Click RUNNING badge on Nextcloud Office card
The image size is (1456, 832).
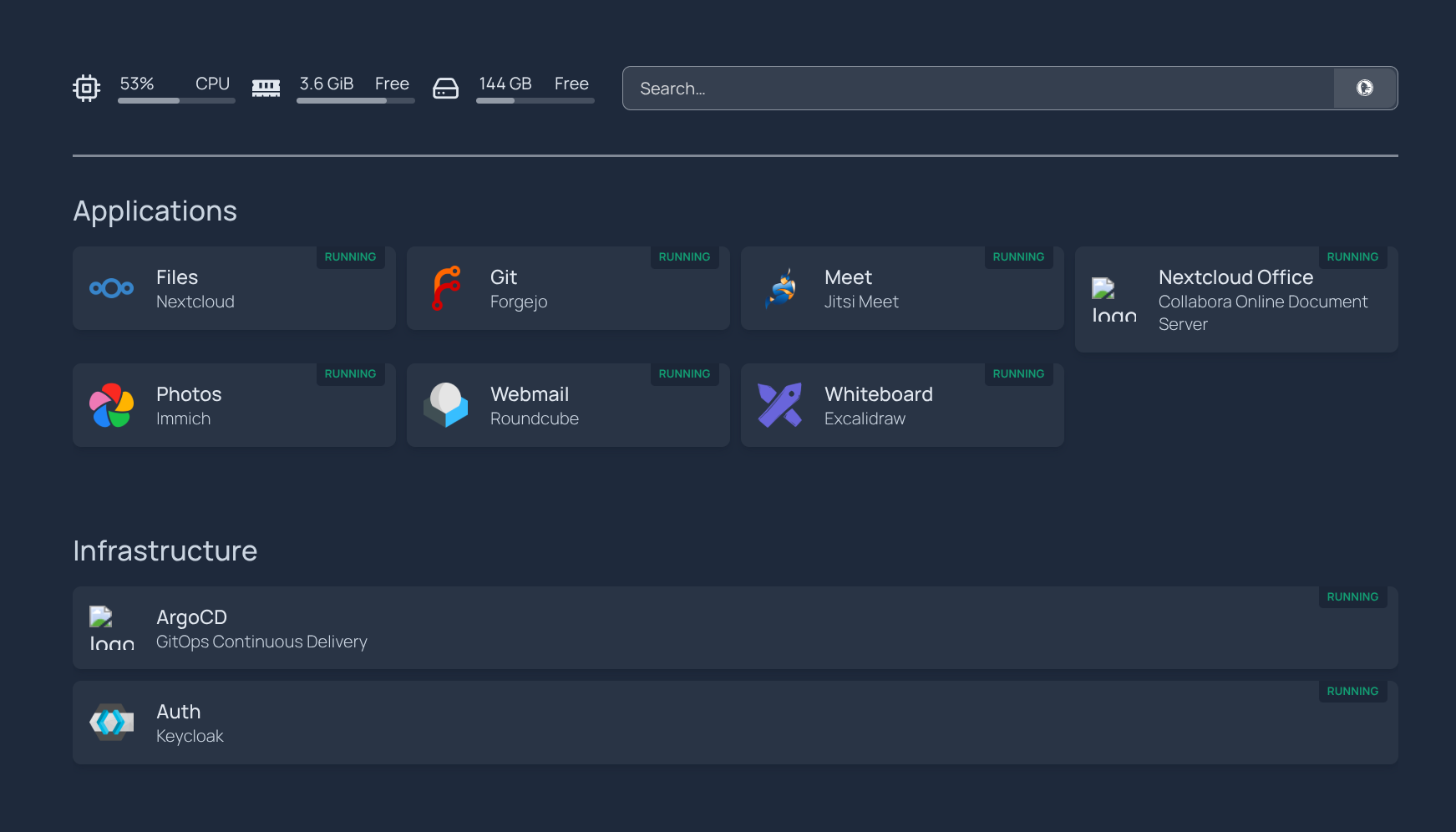tap(1352, 257)
